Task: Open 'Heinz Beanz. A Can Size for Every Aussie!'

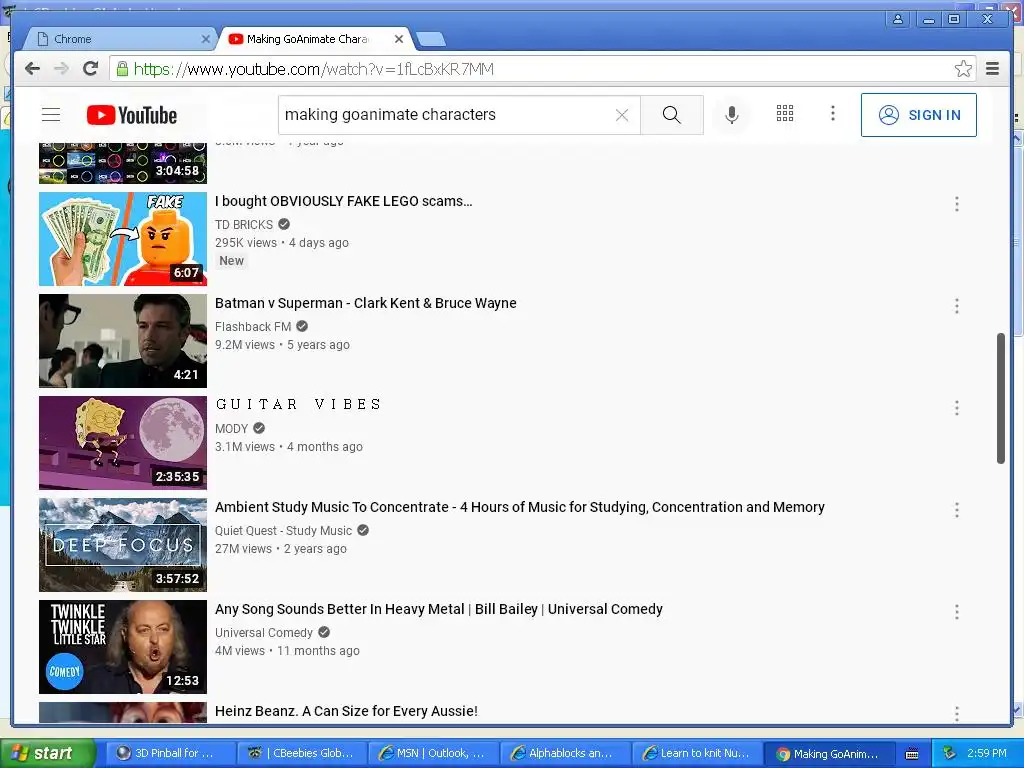Action: coord(346,711)
